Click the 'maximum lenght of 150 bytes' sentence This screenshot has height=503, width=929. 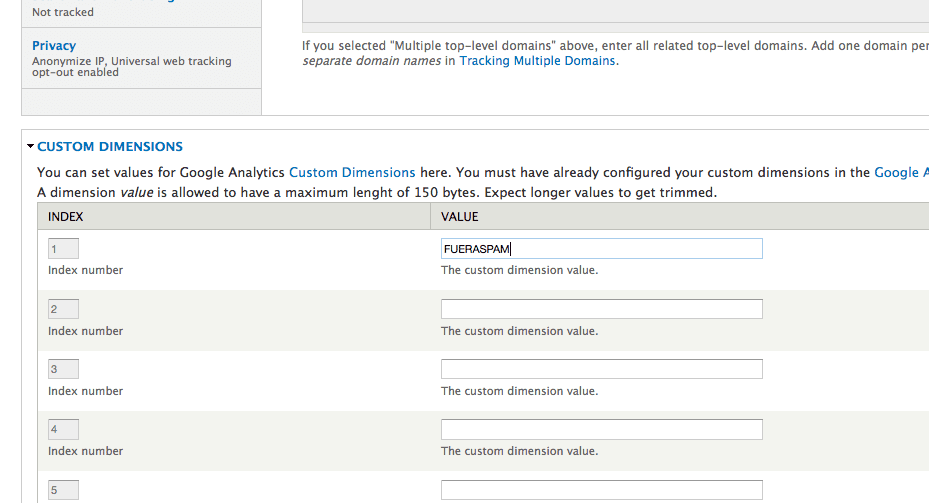pos(377,193)
